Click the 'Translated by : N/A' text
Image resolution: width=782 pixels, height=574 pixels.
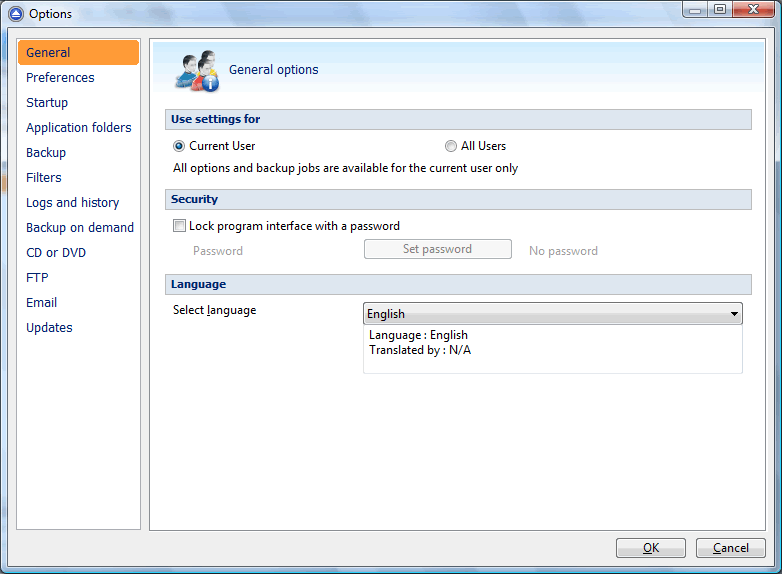tap(420, 350)
